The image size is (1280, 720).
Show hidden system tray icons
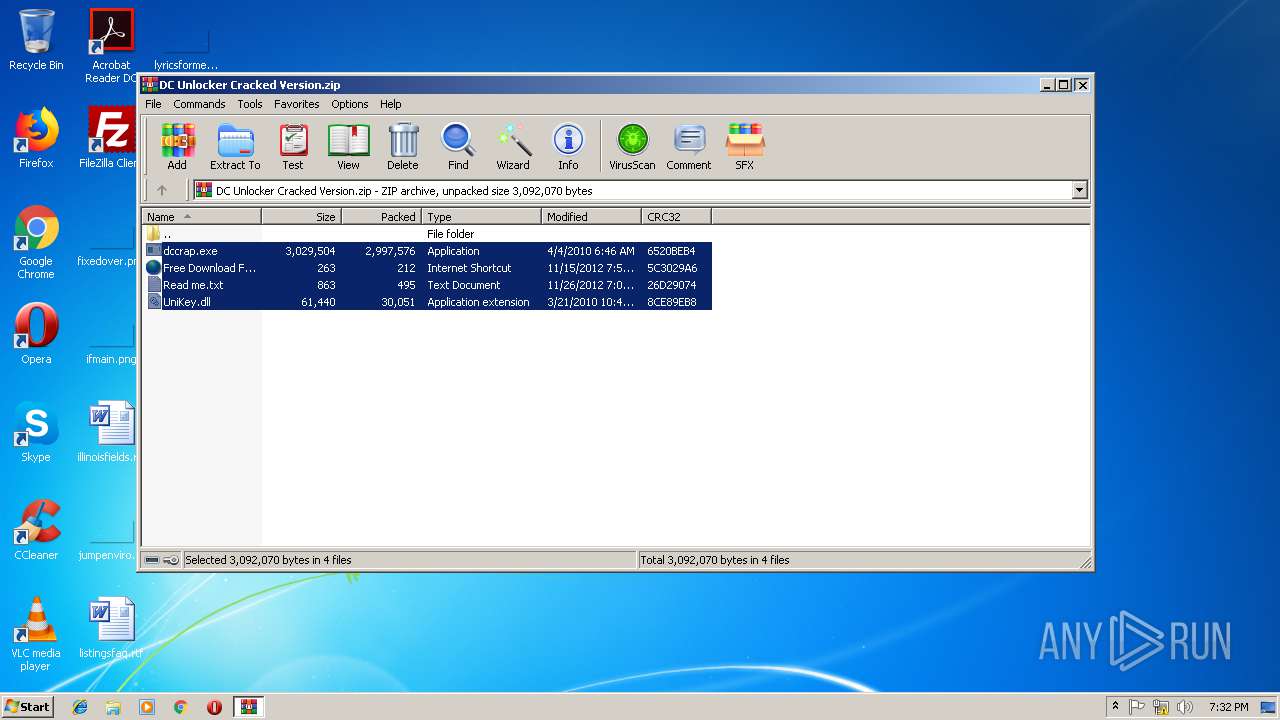1115,707
